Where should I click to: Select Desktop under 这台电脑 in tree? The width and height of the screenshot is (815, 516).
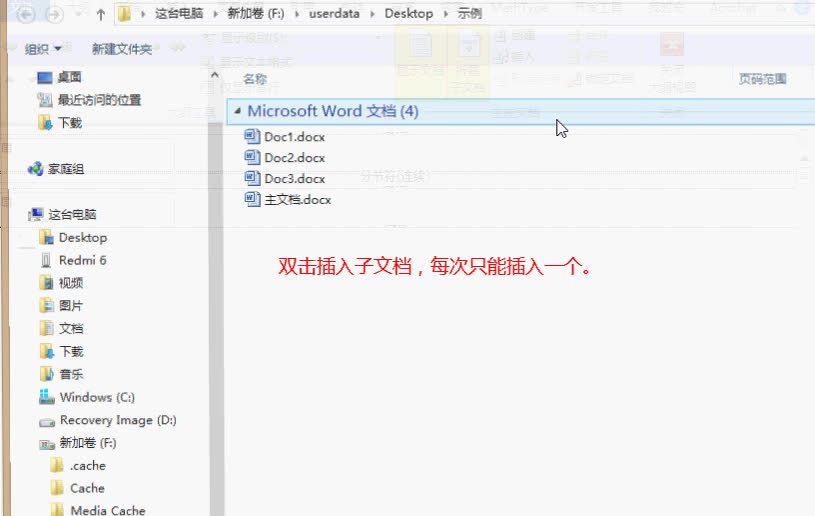click(83, 237)
